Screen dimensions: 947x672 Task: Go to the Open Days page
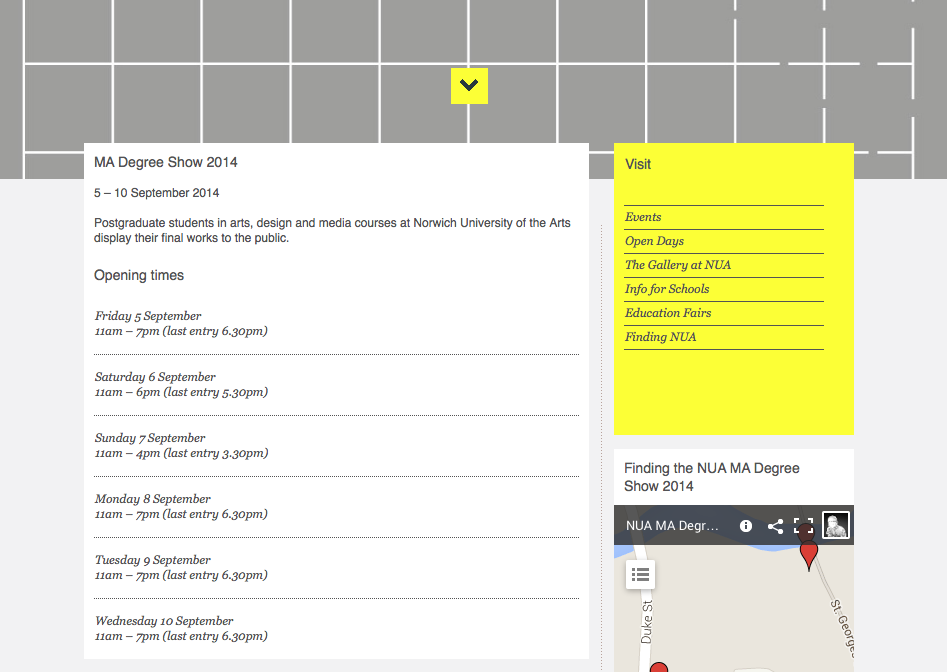(654, 241)
